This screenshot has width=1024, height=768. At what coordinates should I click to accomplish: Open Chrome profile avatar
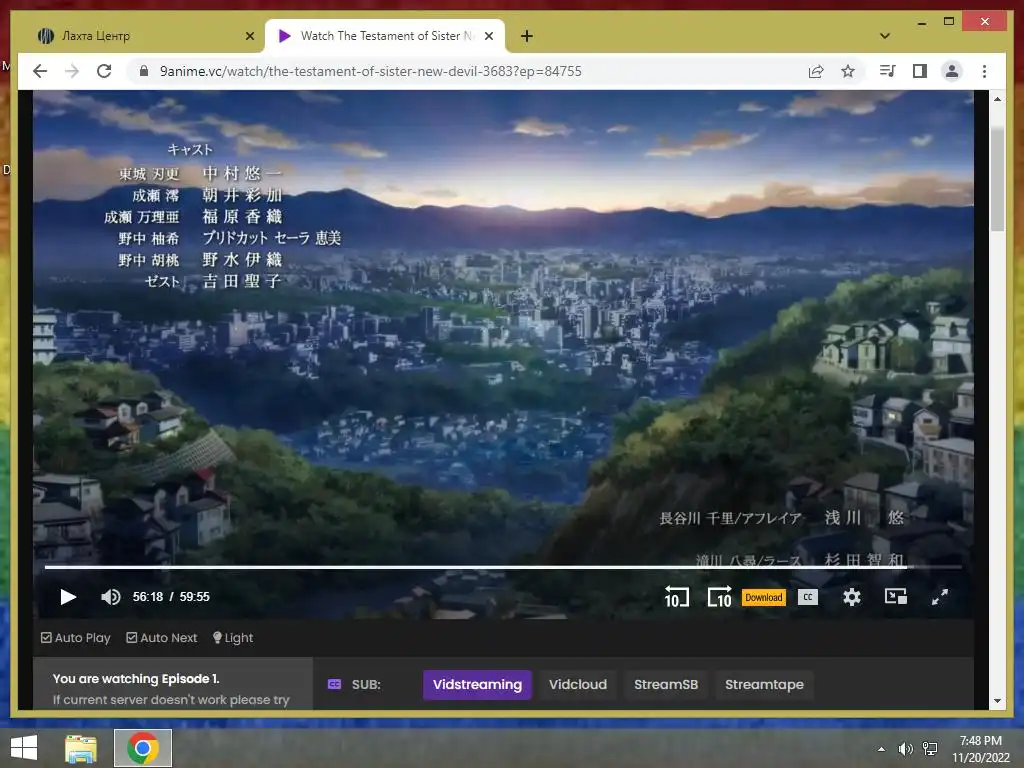(952, 71)
